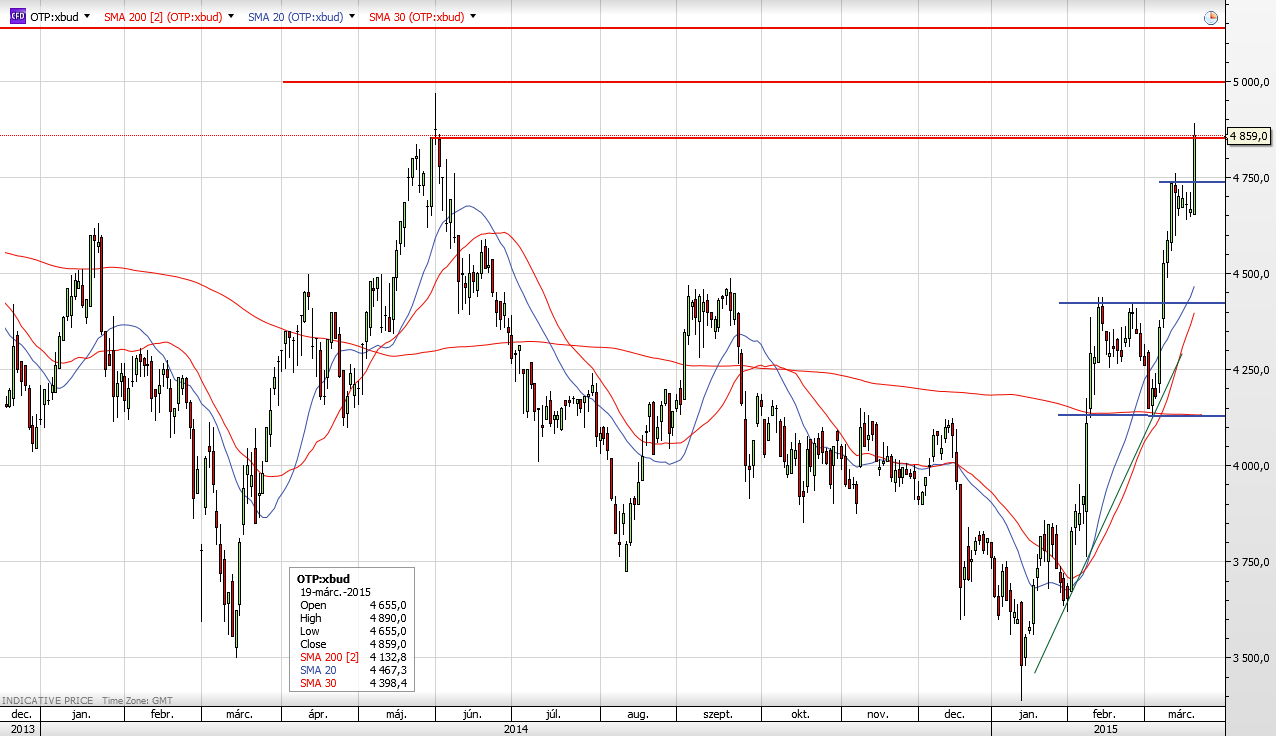Click the 2015 year label
Viewport: 1276px width, 736px height.
coord(1105,729)
